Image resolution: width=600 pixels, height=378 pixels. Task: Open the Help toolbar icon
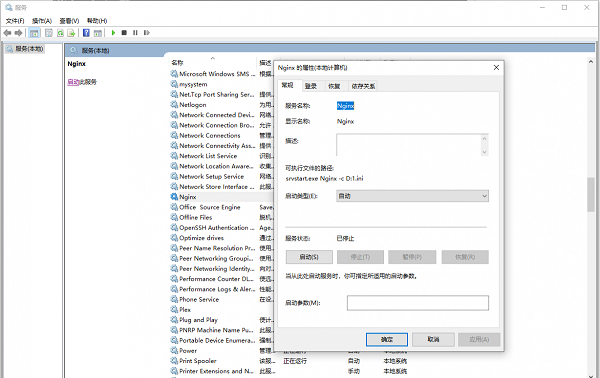pos(86,33)
